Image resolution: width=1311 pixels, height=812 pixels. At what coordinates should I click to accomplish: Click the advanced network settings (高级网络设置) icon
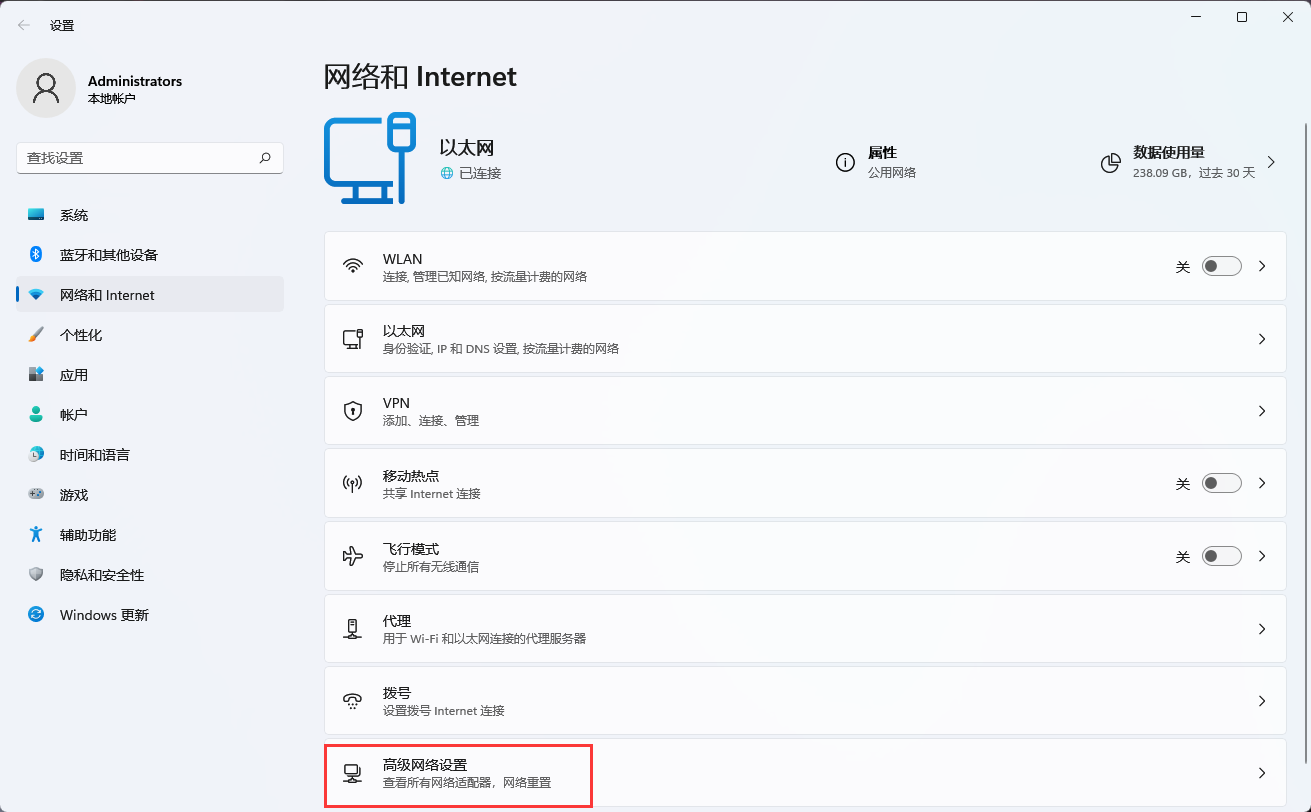tap(352, 774)
